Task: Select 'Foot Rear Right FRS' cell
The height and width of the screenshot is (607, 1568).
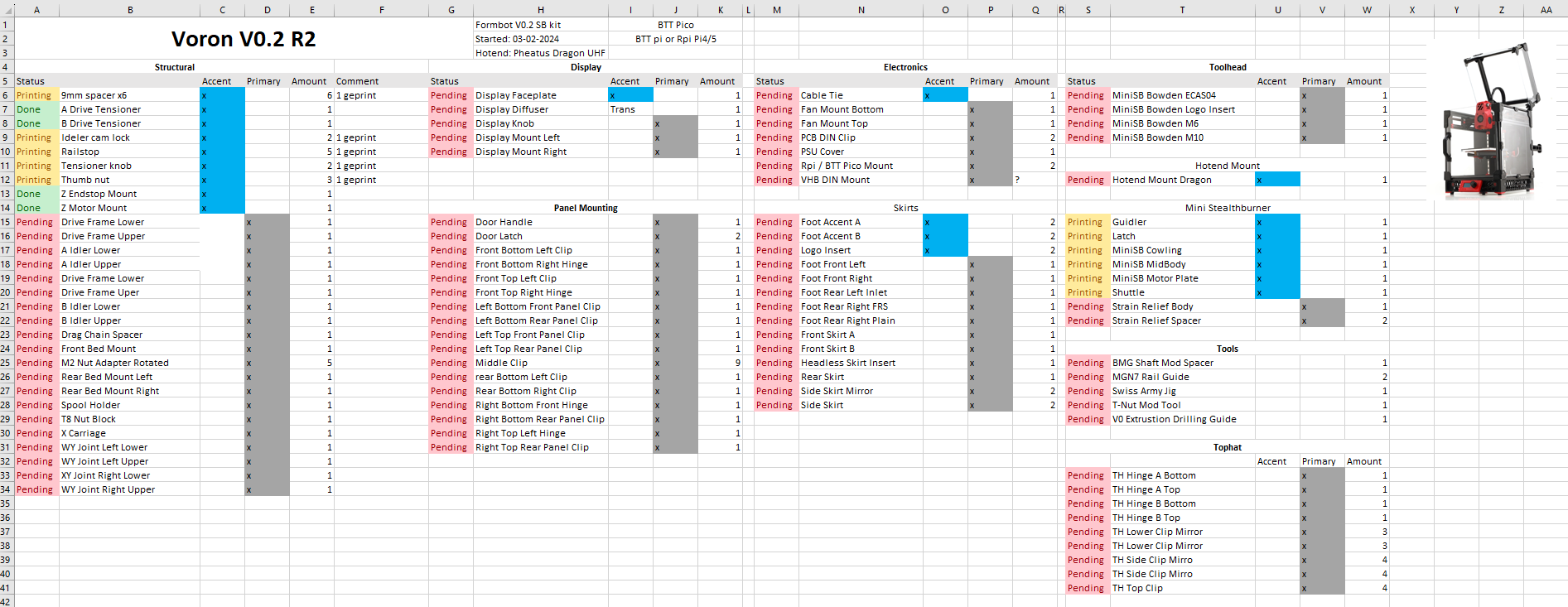Action: pos(861,306)
